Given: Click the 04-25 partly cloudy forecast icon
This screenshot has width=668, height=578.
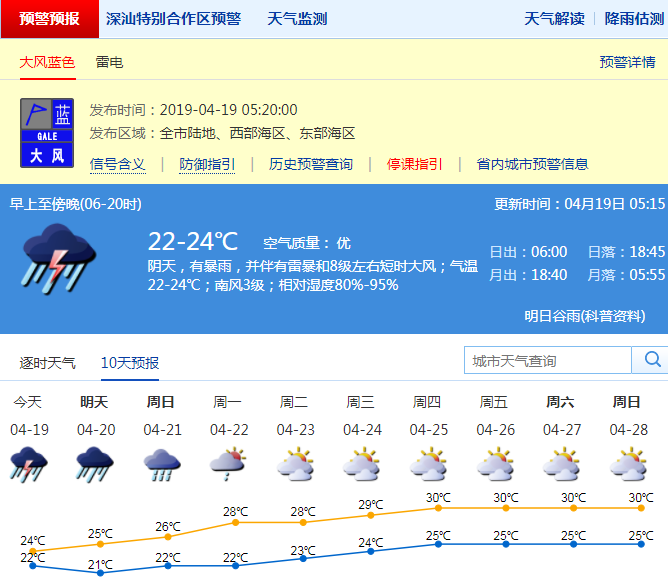Looking at the screenshot, I should tap(427, 464).
